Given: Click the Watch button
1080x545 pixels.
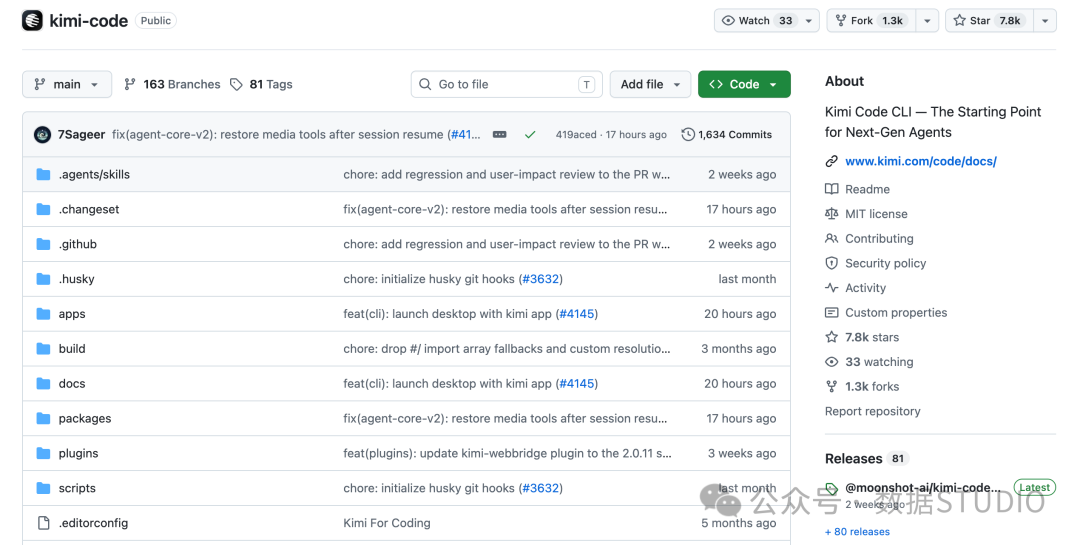Looking at the screenshot, I should (757, 21).
